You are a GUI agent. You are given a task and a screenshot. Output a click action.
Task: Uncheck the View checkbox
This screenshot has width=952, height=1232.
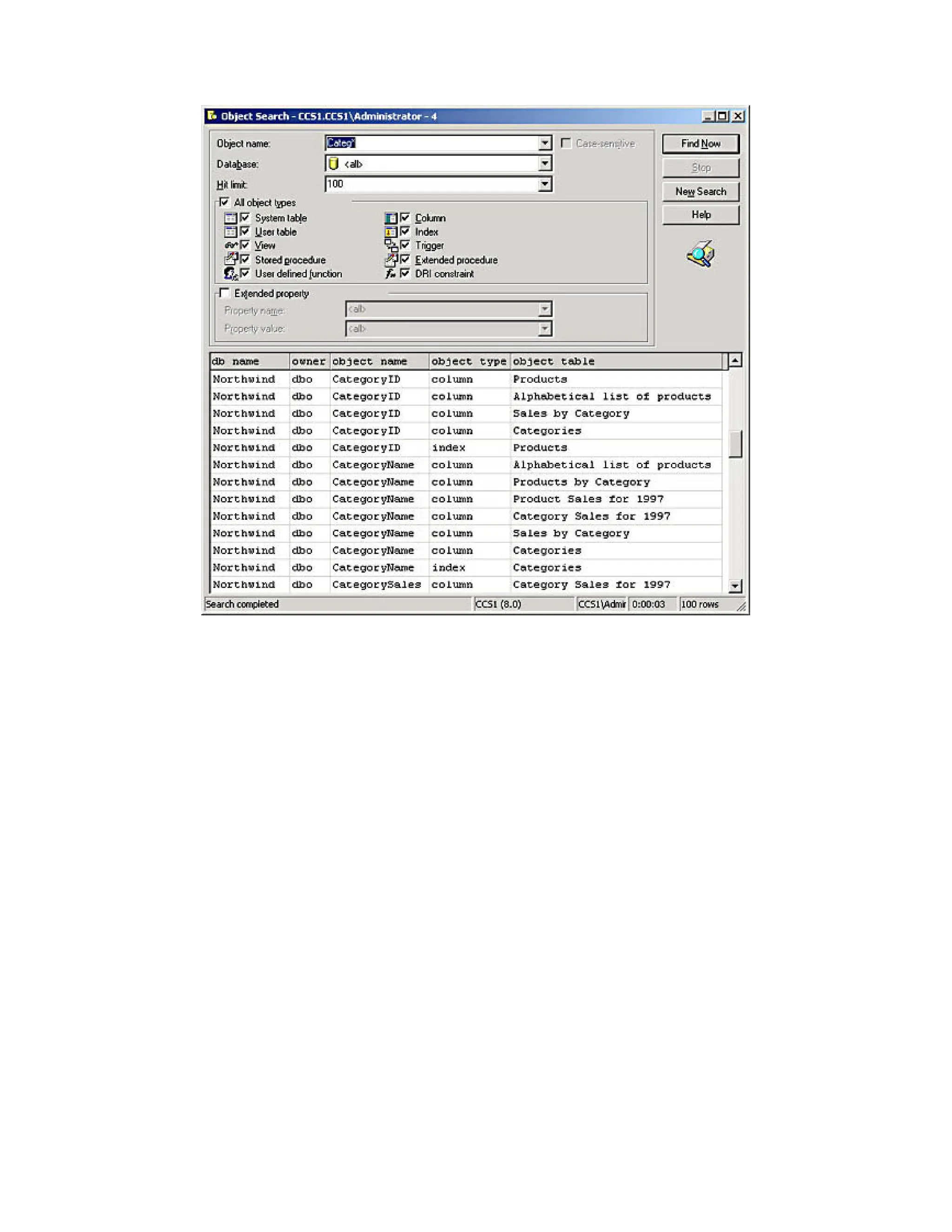(245, 245)
